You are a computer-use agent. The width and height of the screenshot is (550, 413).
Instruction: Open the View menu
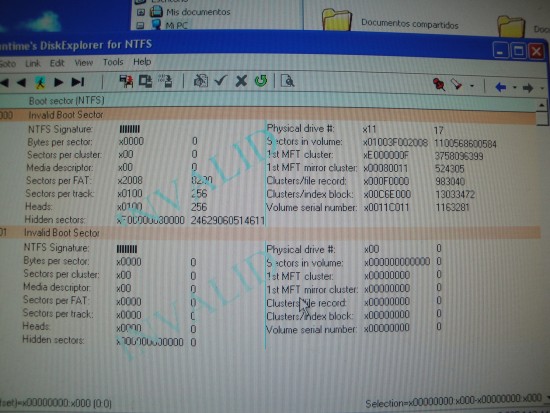point(83,63)
